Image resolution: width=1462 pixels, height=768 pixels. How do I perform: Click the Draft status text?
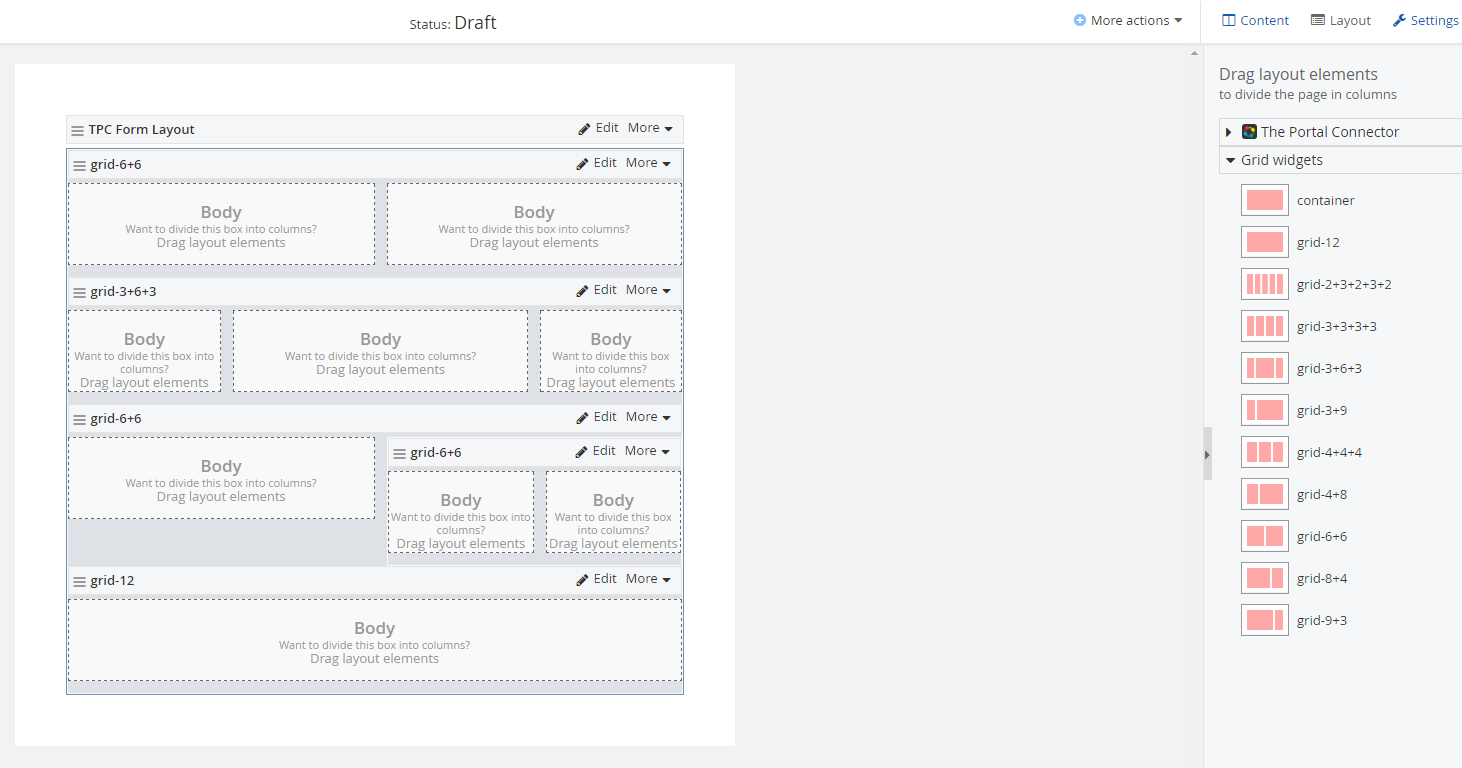(475, 22)
